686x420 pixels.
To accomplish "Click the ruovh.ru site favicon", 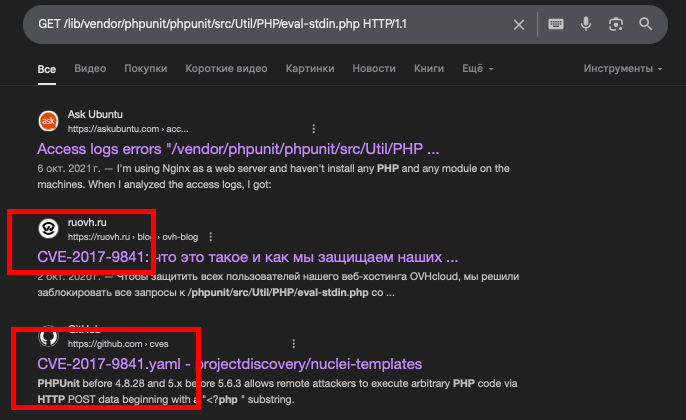I will (x=47, y=229).
